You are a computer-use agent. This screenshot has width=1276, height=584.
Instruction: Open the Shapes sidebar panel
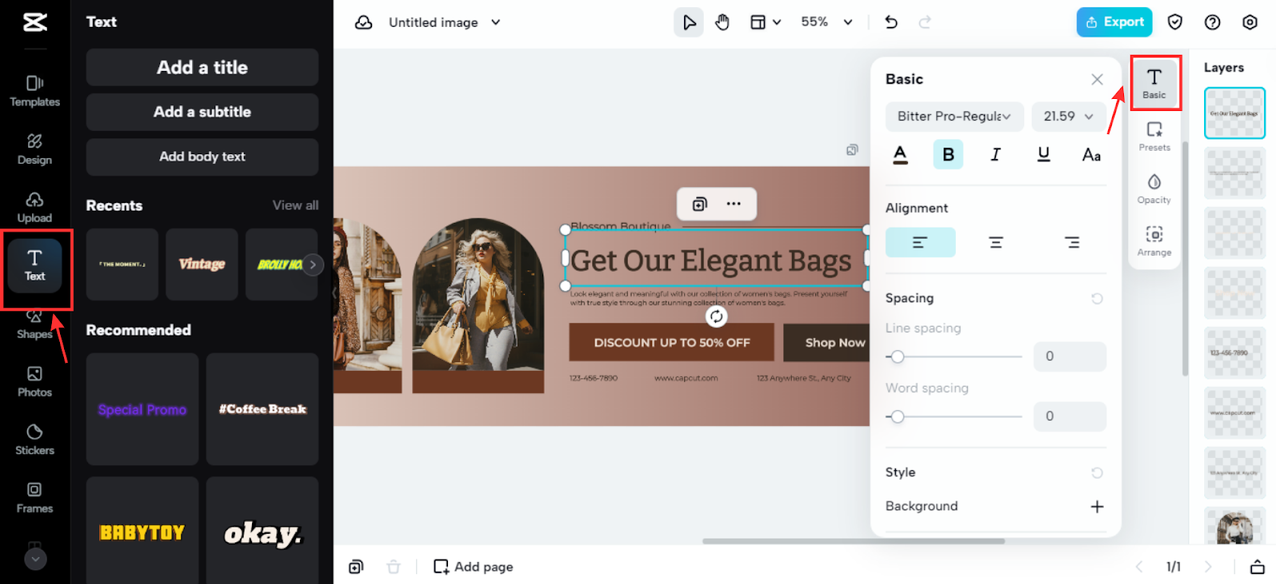35,325
